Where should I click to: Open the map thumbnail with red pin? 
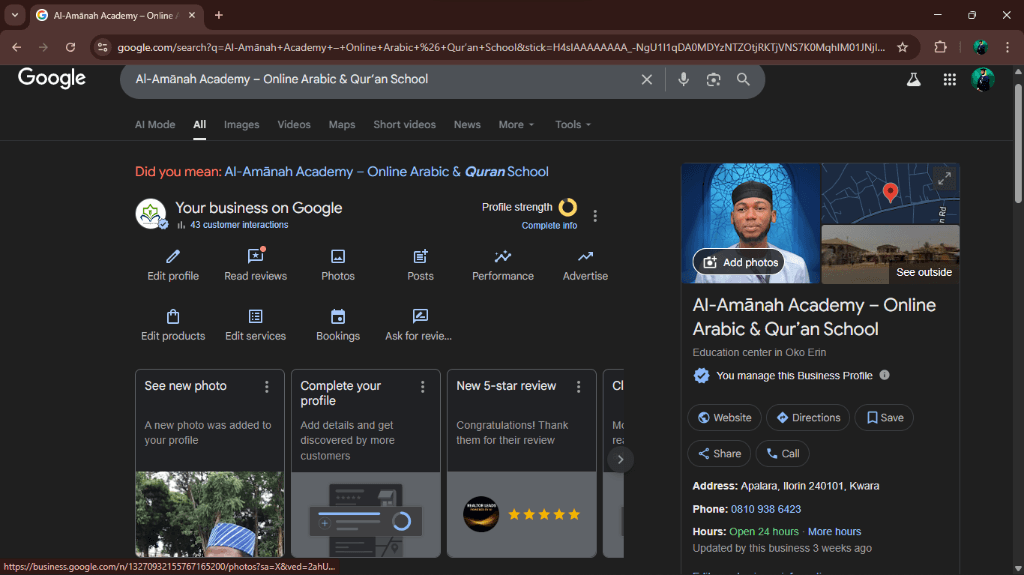click(x=890, y=193)
